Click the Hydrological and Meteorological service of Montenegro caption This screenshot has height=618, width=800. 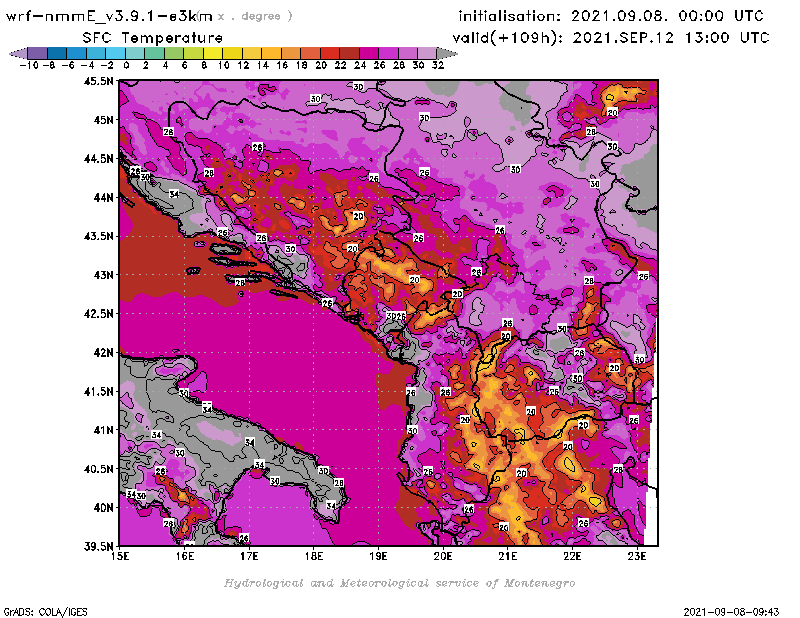pos(399,583)
